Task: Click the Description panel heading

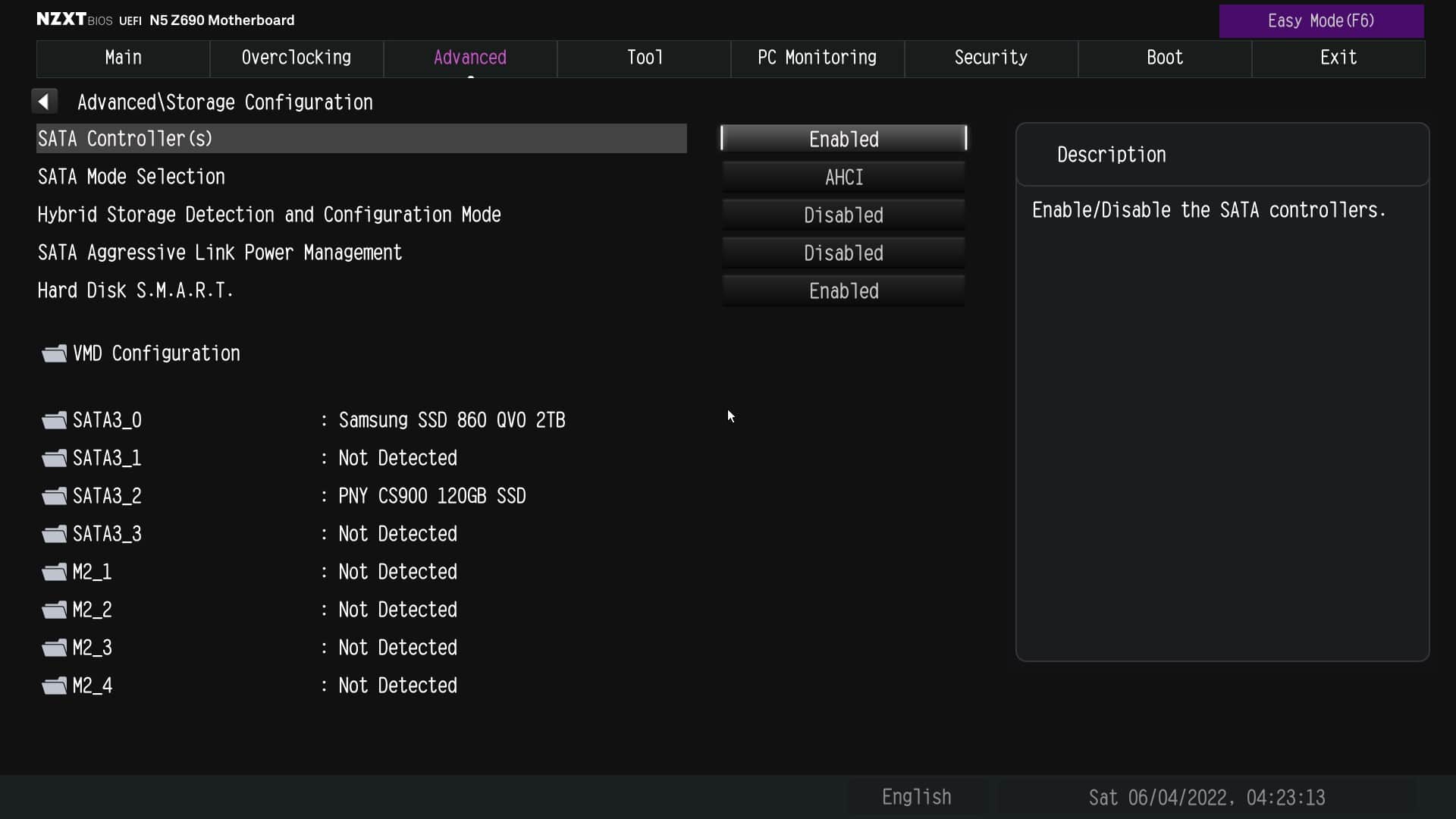Action: coord(1111,155)
